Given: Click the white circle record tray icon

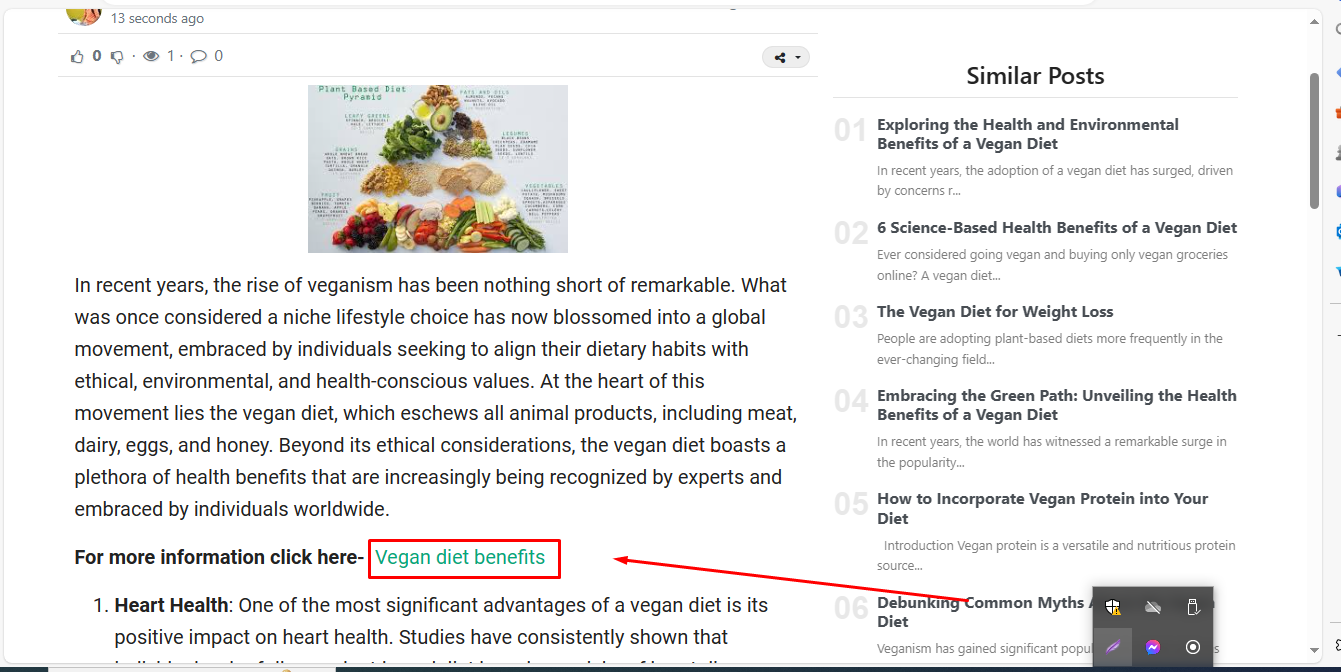Looking at the screenshot, I should pos(1192,647).
